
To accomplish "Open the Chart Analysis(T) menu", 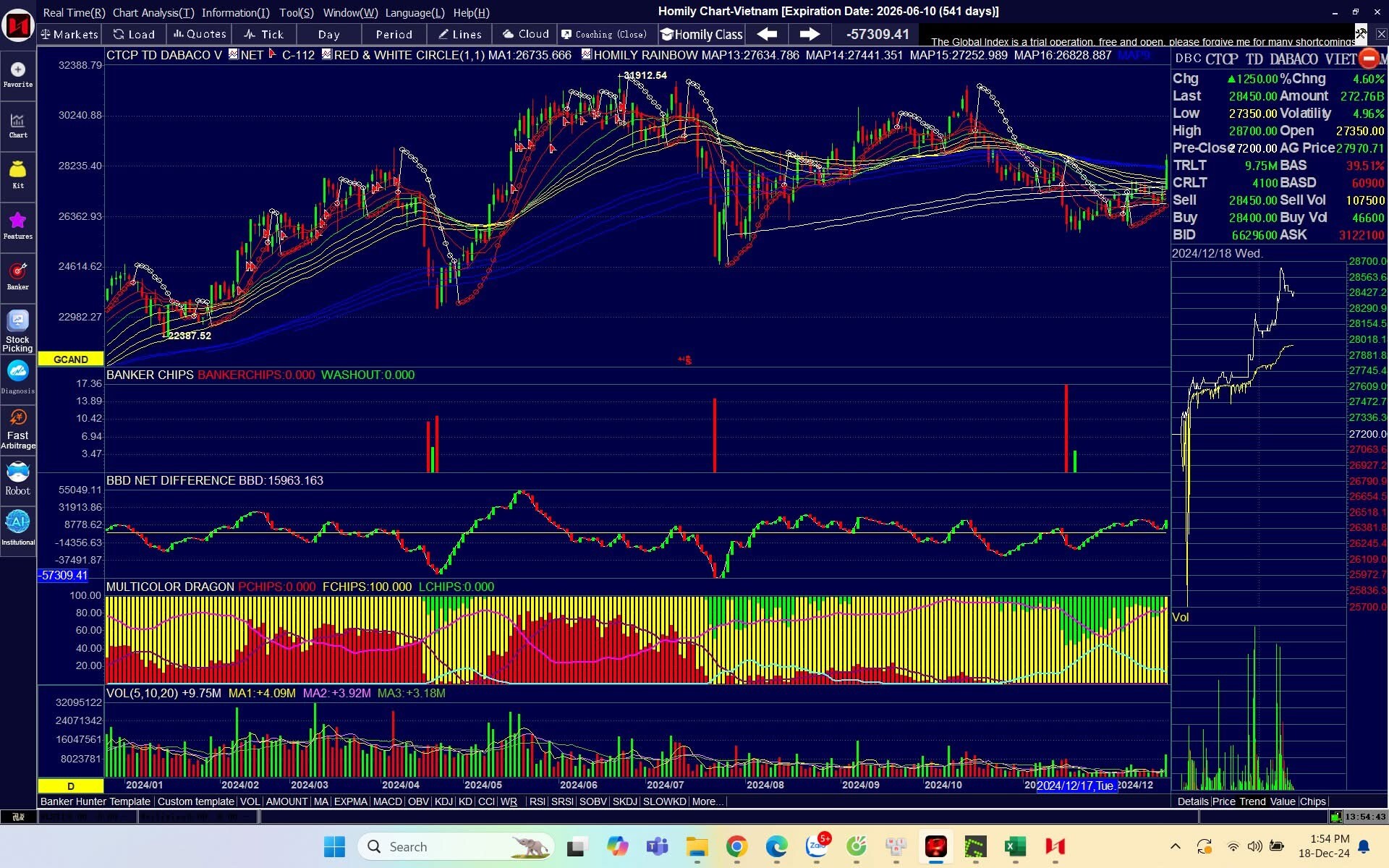I will click(153, 12).
